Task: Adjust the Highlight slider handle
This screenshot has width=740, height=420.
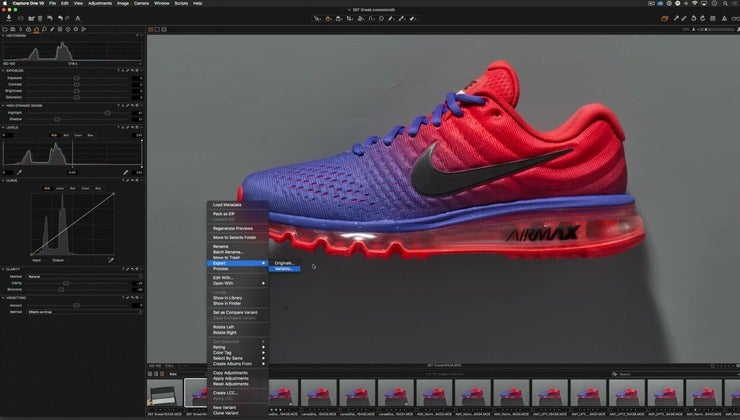Action: (108, 113)
